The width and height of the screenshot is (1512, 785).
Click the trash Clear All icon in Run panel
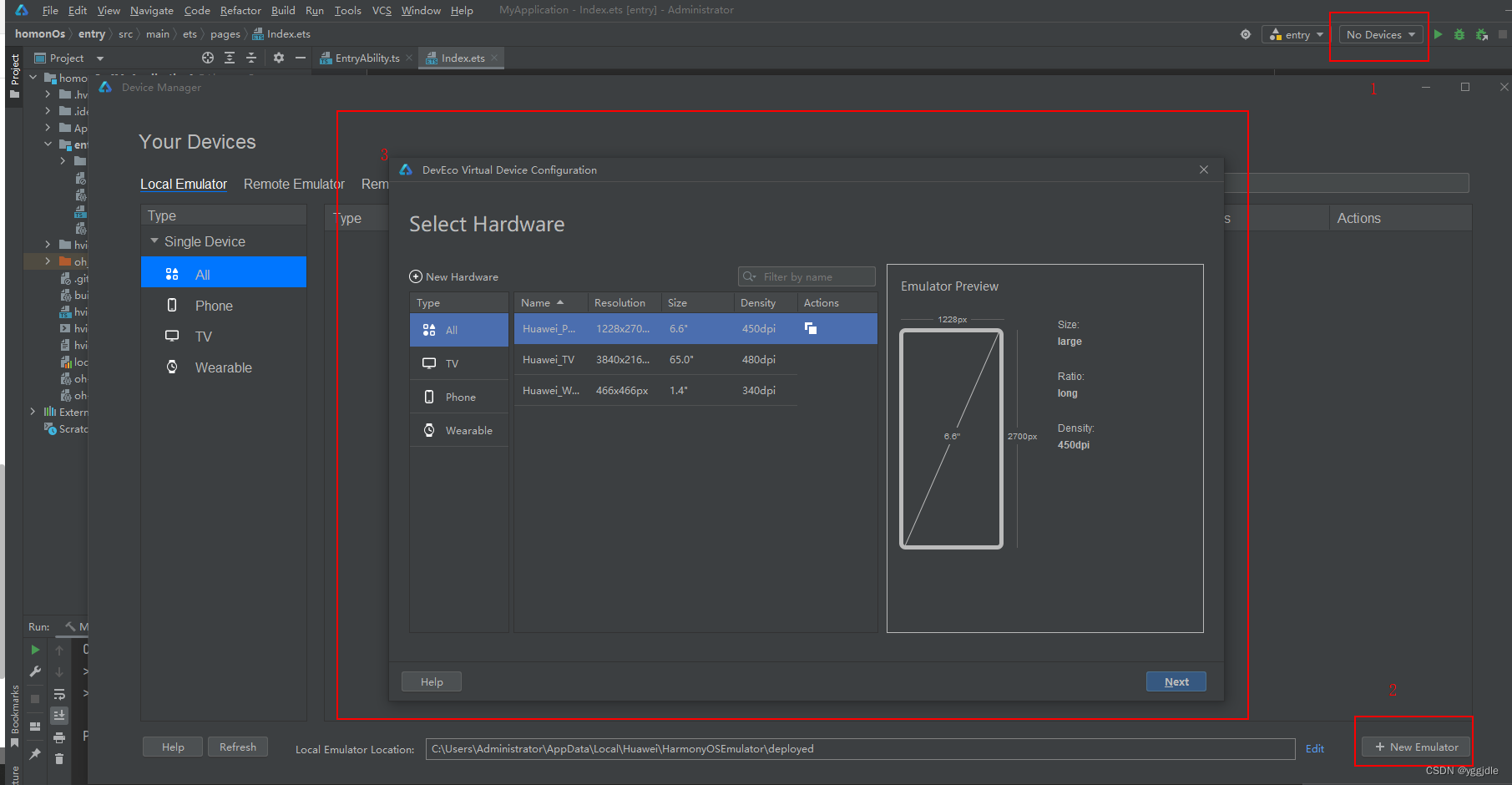59,758
